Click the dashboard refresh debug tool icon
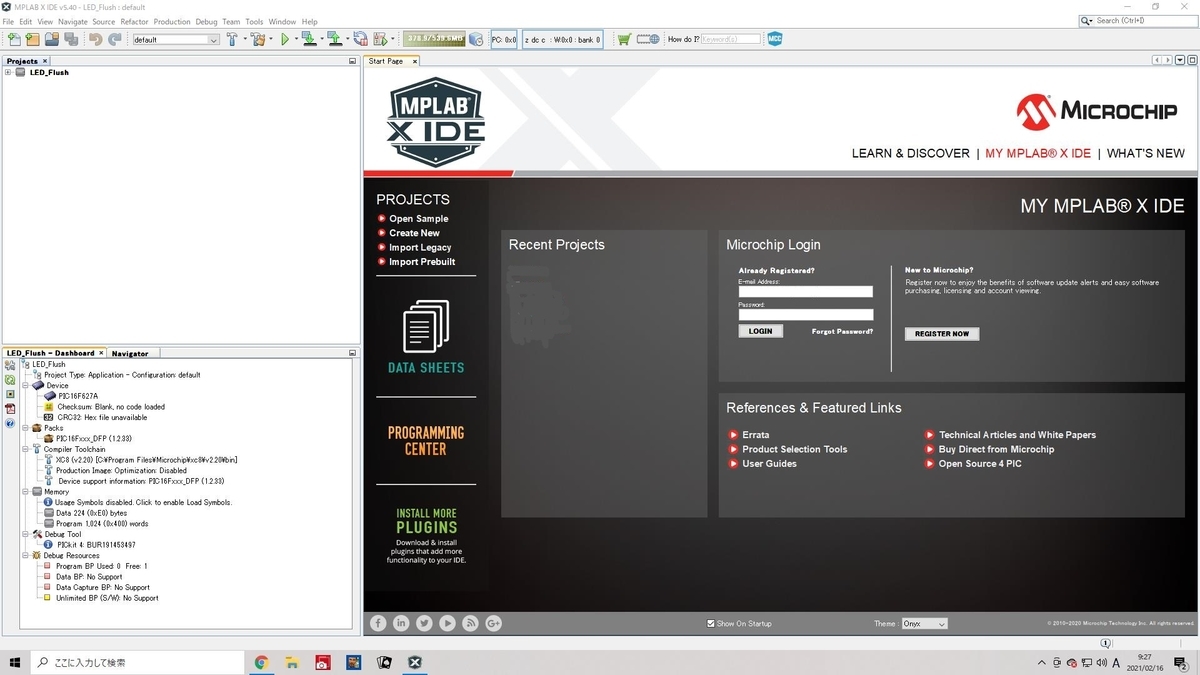Viewport: 1200px width, 675px height. coord(10,380)
